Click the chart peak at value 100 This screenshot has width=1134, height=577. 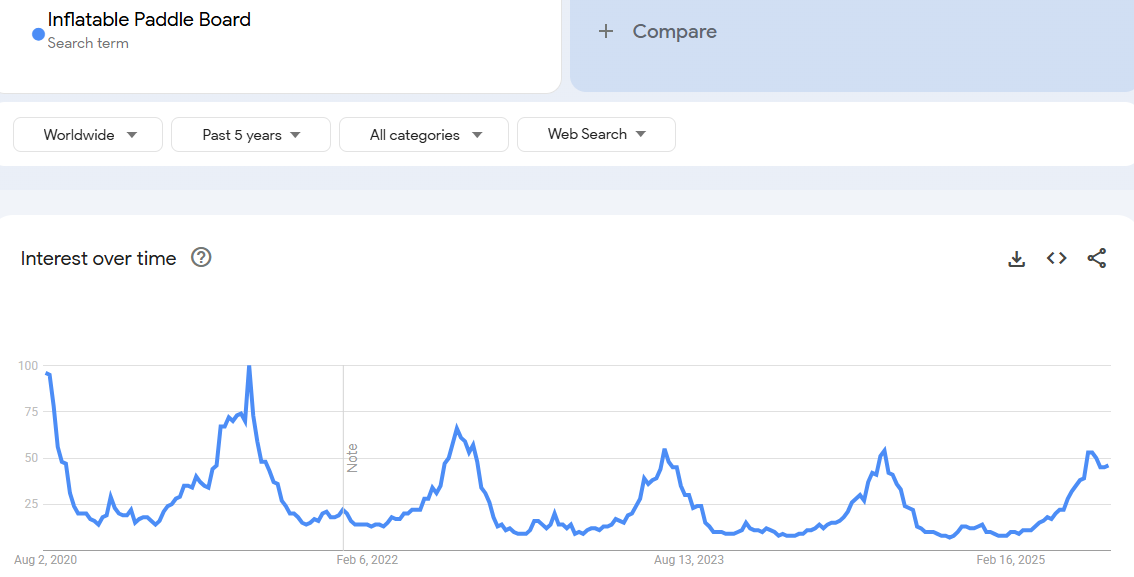(248, 367)
